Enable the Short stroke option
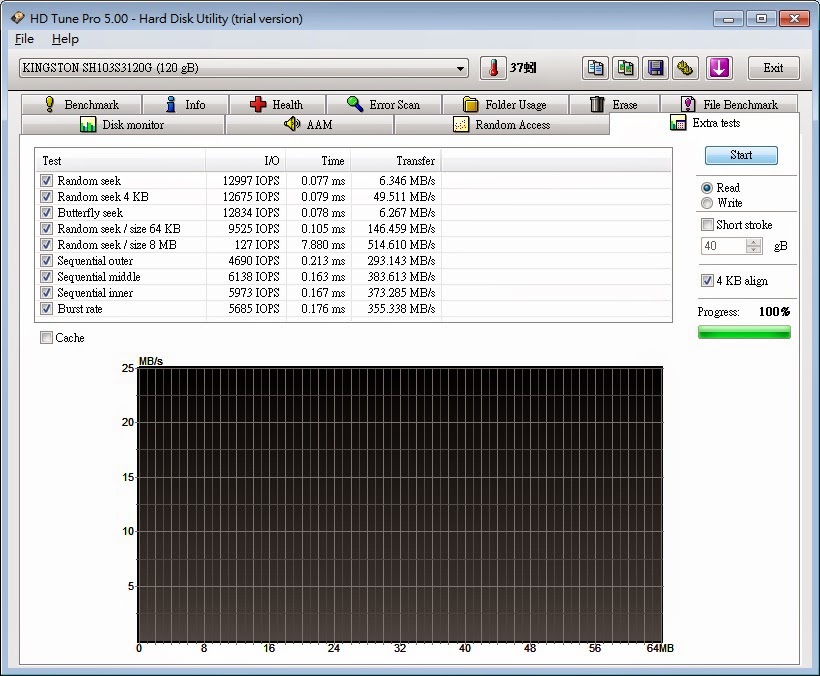The width and height of the screenshot is (820, 676). click(x=707, y=225)
